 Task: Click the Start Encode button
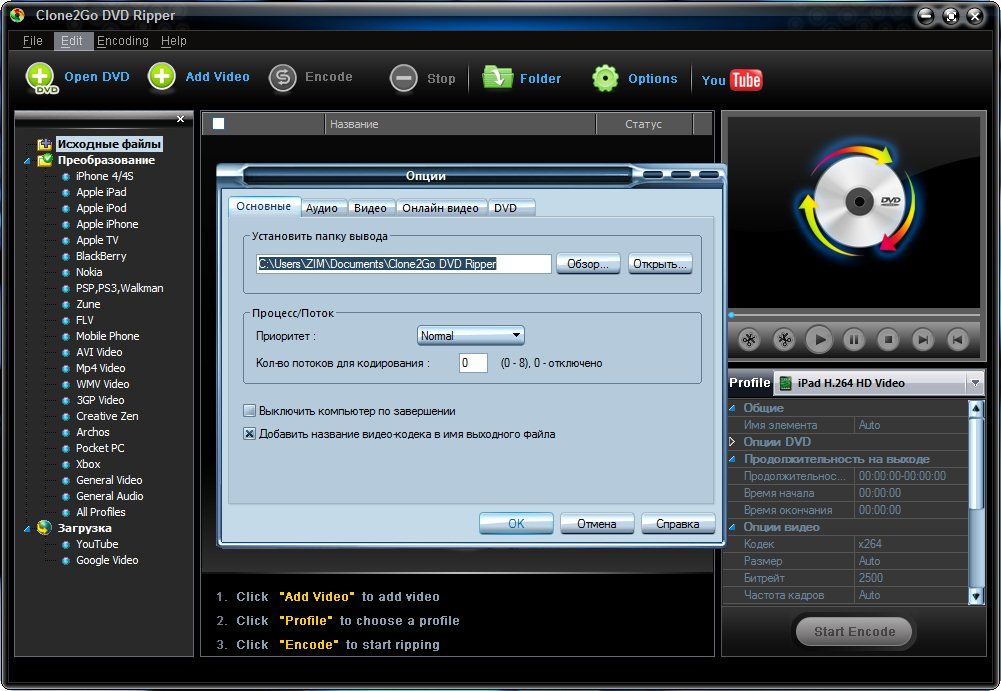click(854, 632)
